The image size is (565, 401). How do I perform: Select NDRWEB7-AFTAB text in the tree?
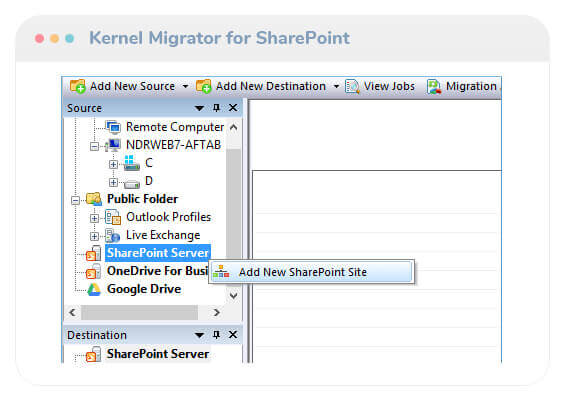tap(173, 145)
